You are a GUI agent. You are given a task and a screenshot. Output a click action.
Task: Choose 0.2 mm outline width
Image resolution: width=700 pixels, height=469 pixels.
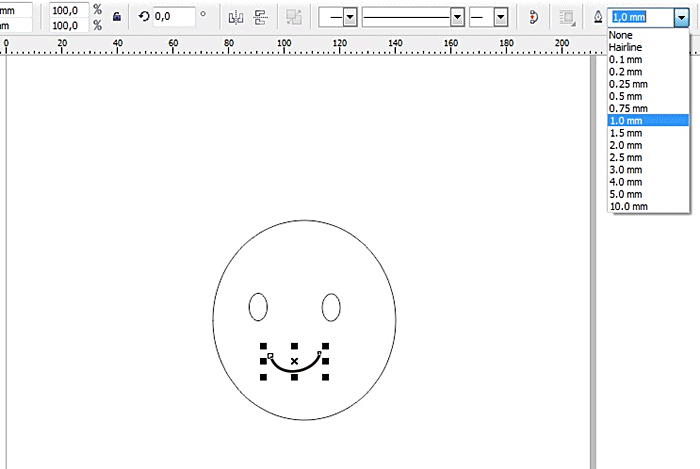point(648,71)
